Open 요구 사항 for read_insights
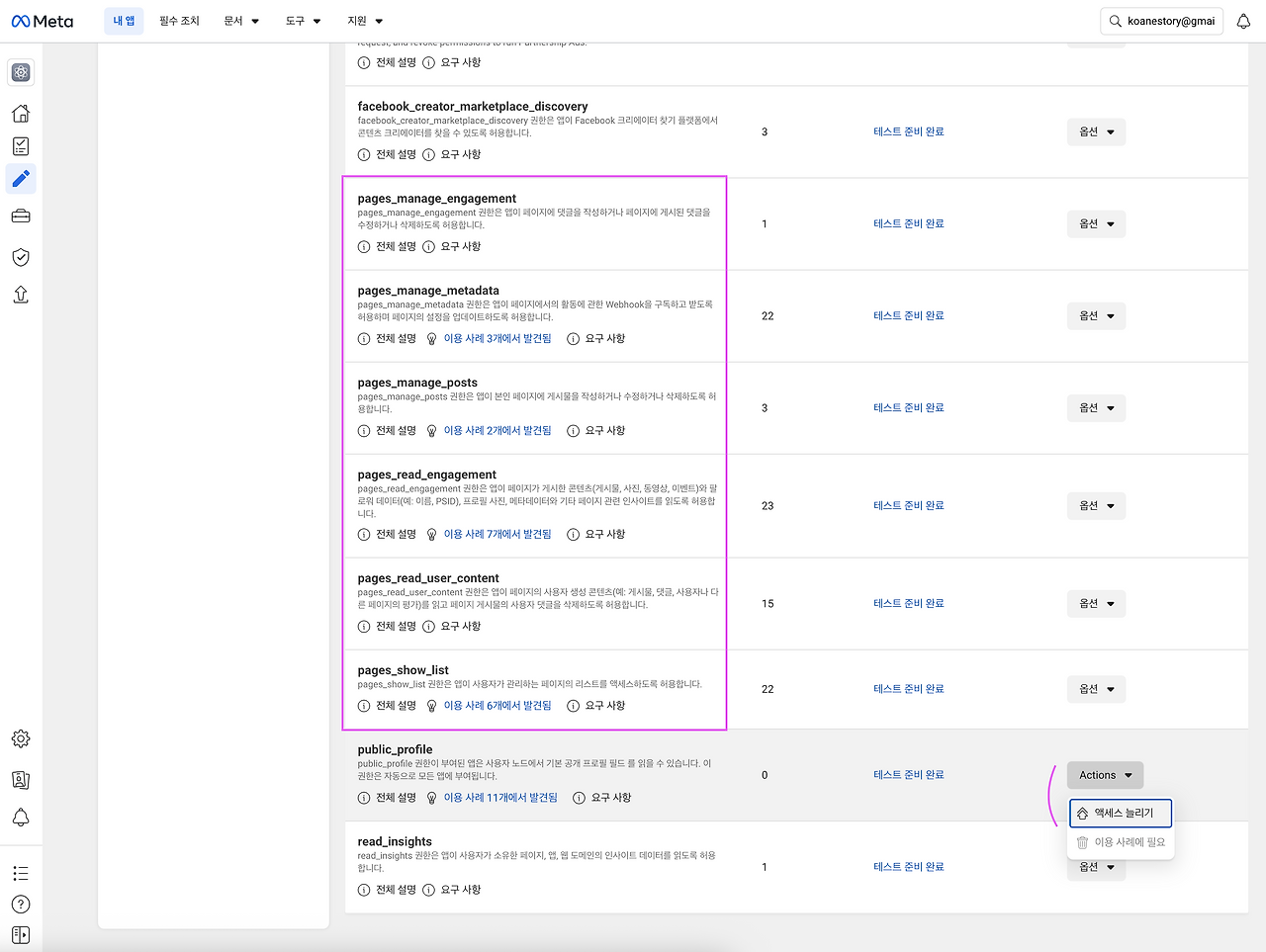 (x=461, y=890)
